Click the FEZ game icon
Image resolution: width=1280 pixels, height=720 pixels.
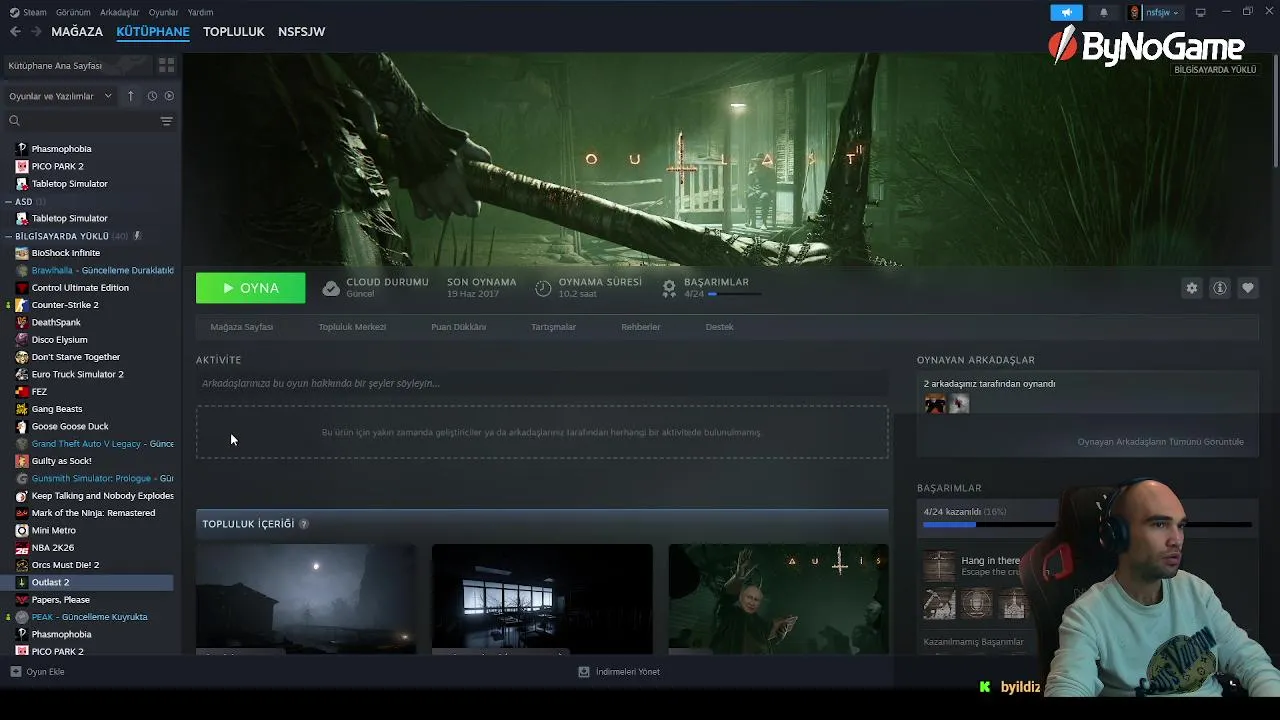click(22, 392)
